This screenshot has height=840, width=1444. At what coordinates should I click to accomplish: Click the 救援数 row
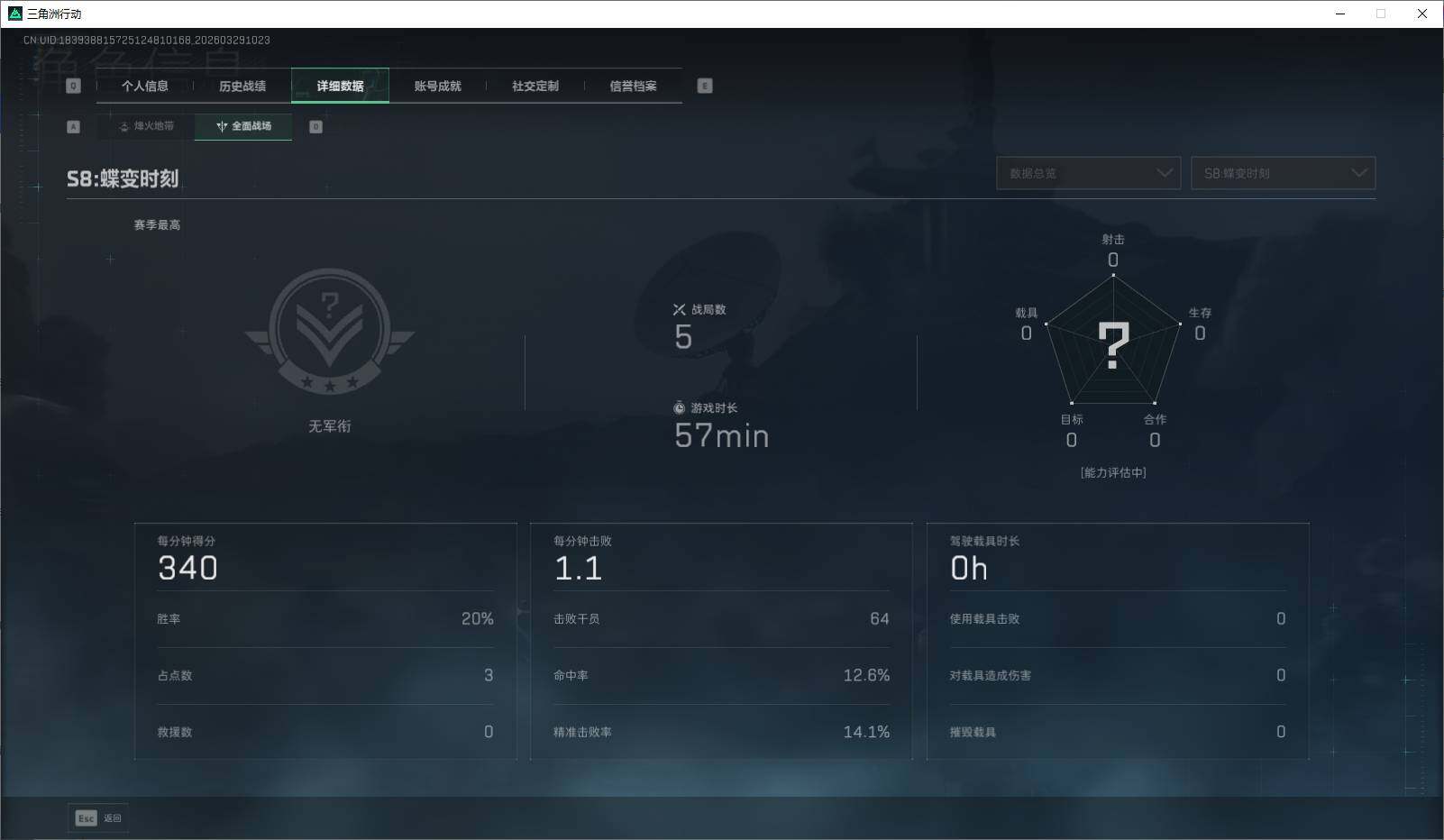click(x=325, y=732)
